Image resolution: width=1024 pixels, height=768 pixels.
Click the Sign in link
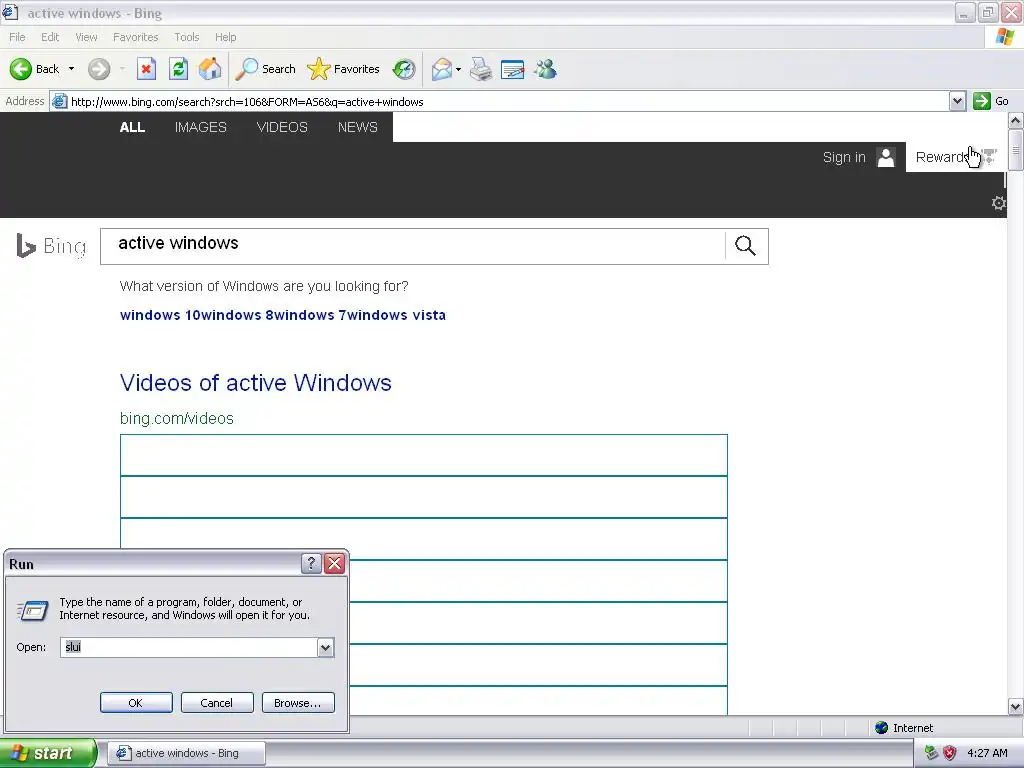coord(844,157)
